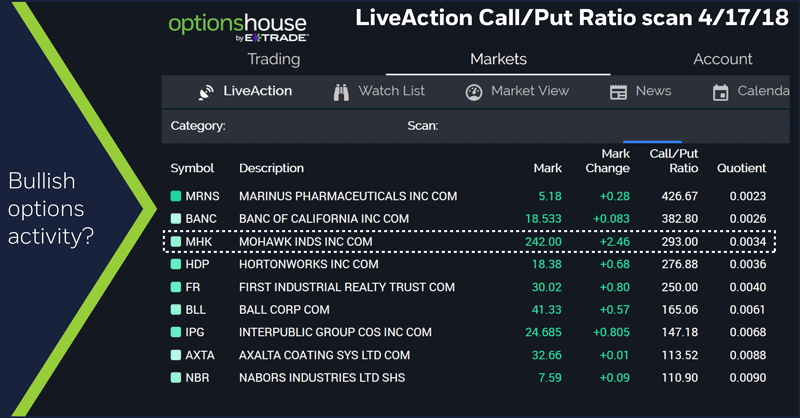The width and height of the screenshot is (800, 418).
Task: Switch to the Account tab
Action: click(723, 60)
